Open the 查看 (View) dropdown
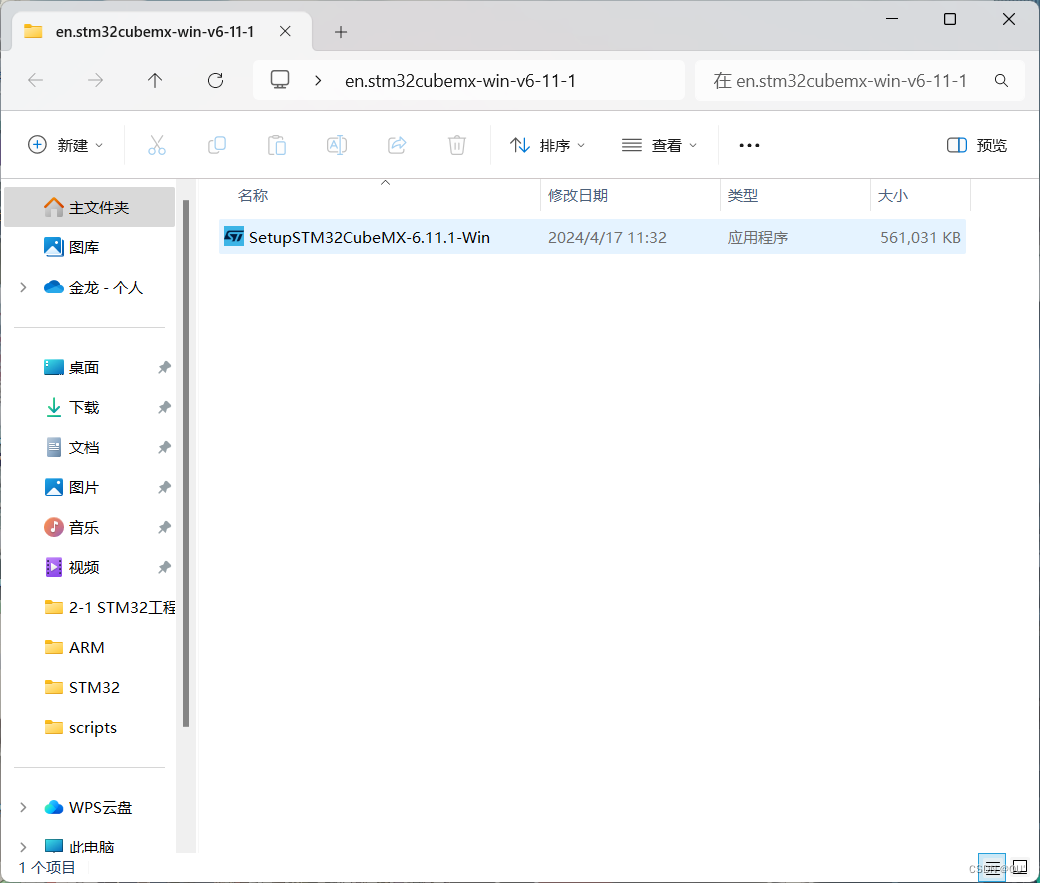This screenshot has height=883, width=1040. pos(659,145)
